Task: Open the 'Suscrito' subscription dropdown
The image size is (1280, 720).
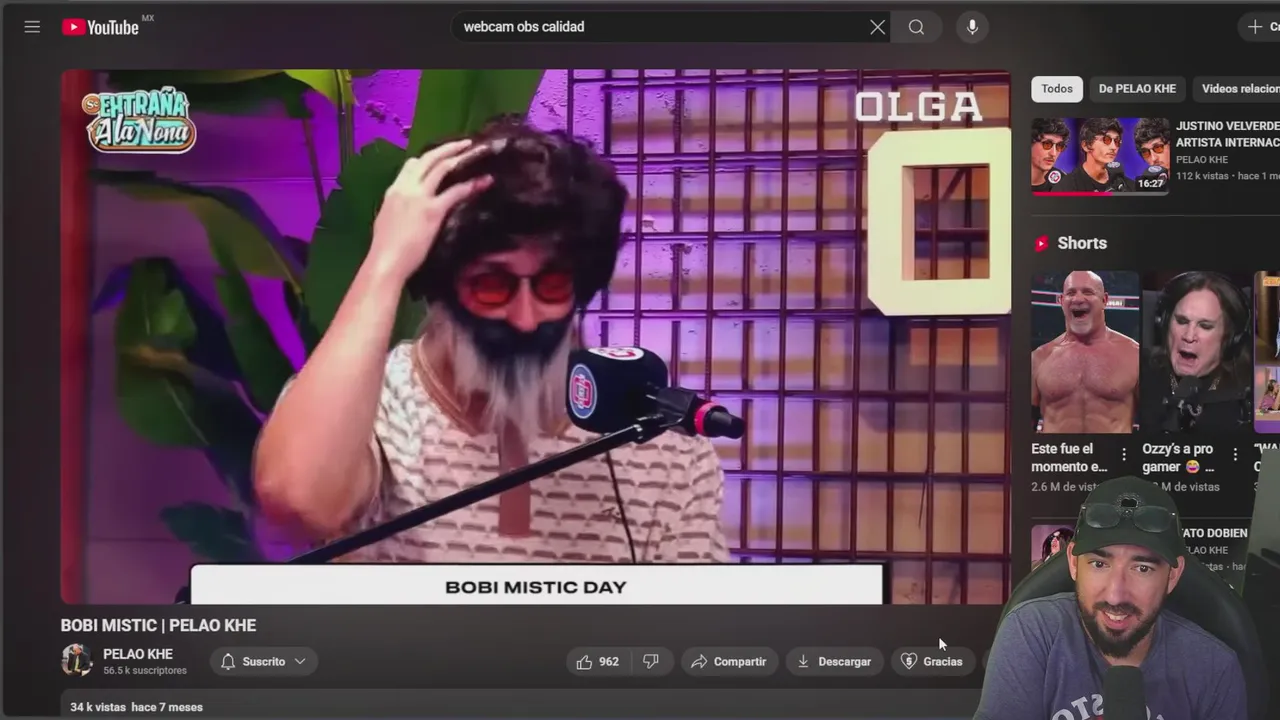Action: click(x=263, y=661)
